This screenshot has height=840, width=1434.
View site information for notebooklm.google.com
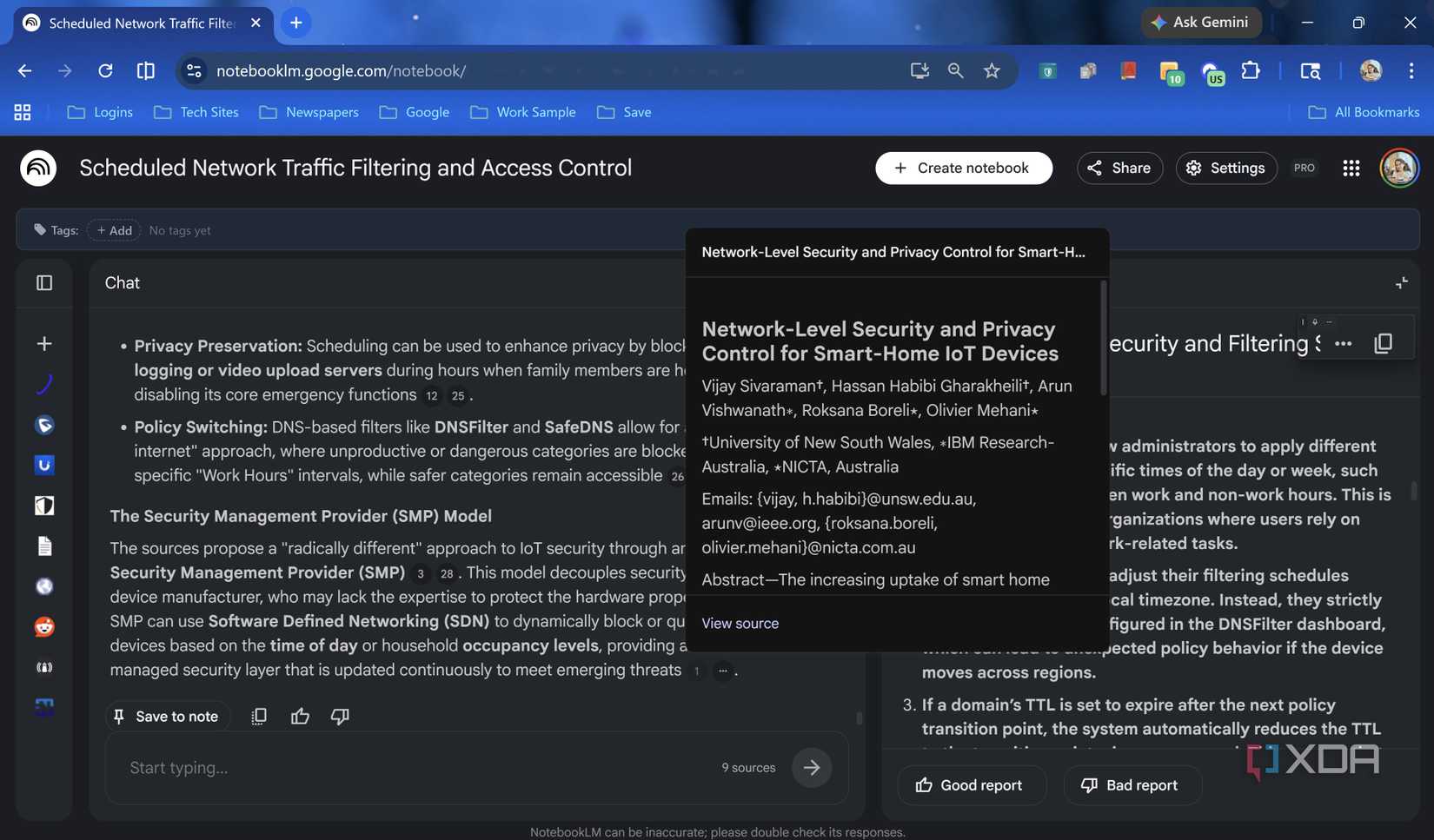point(194,70)
